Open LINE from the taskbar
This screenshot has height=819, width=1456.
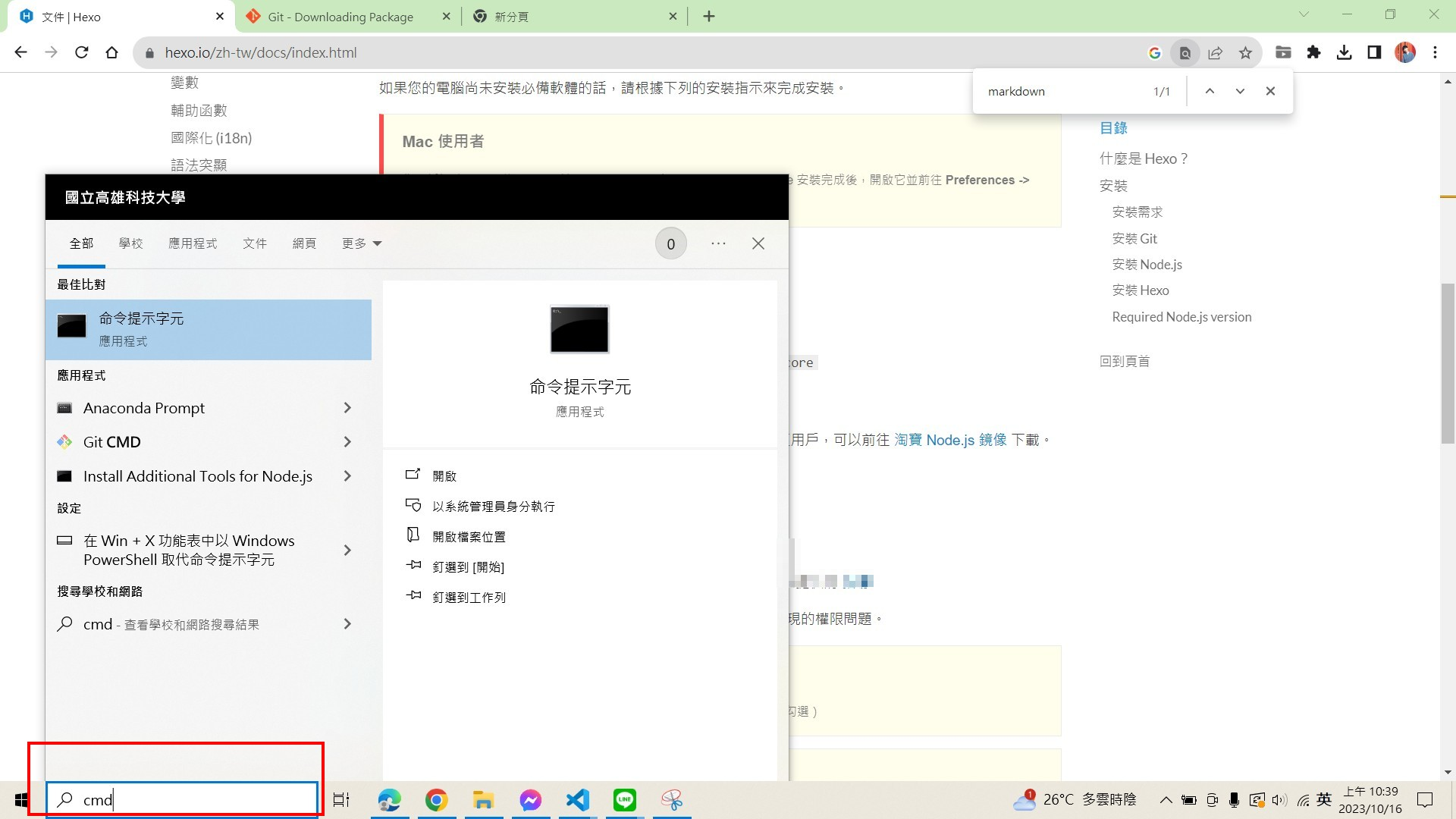coord(624,799)
